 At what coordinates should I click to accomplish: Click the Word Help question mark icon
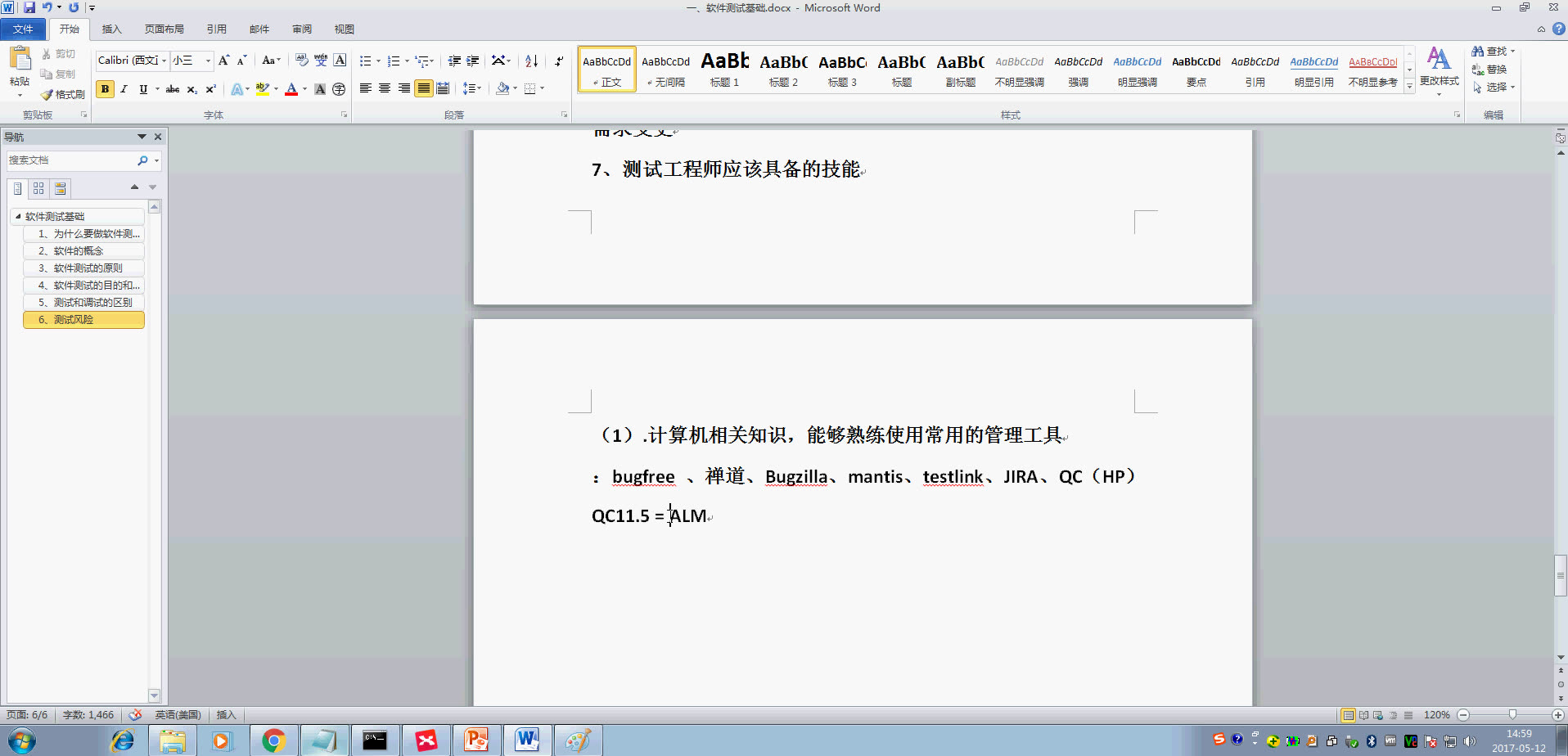(x=1558, y=29)
